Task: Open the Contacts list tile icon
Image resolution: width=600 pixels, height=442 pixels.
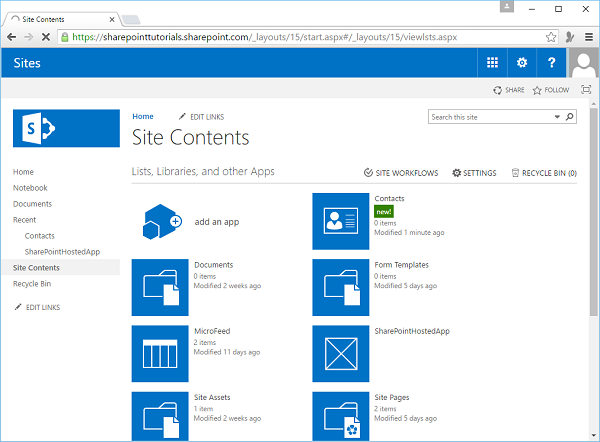Action: click(x=341, y=221)
